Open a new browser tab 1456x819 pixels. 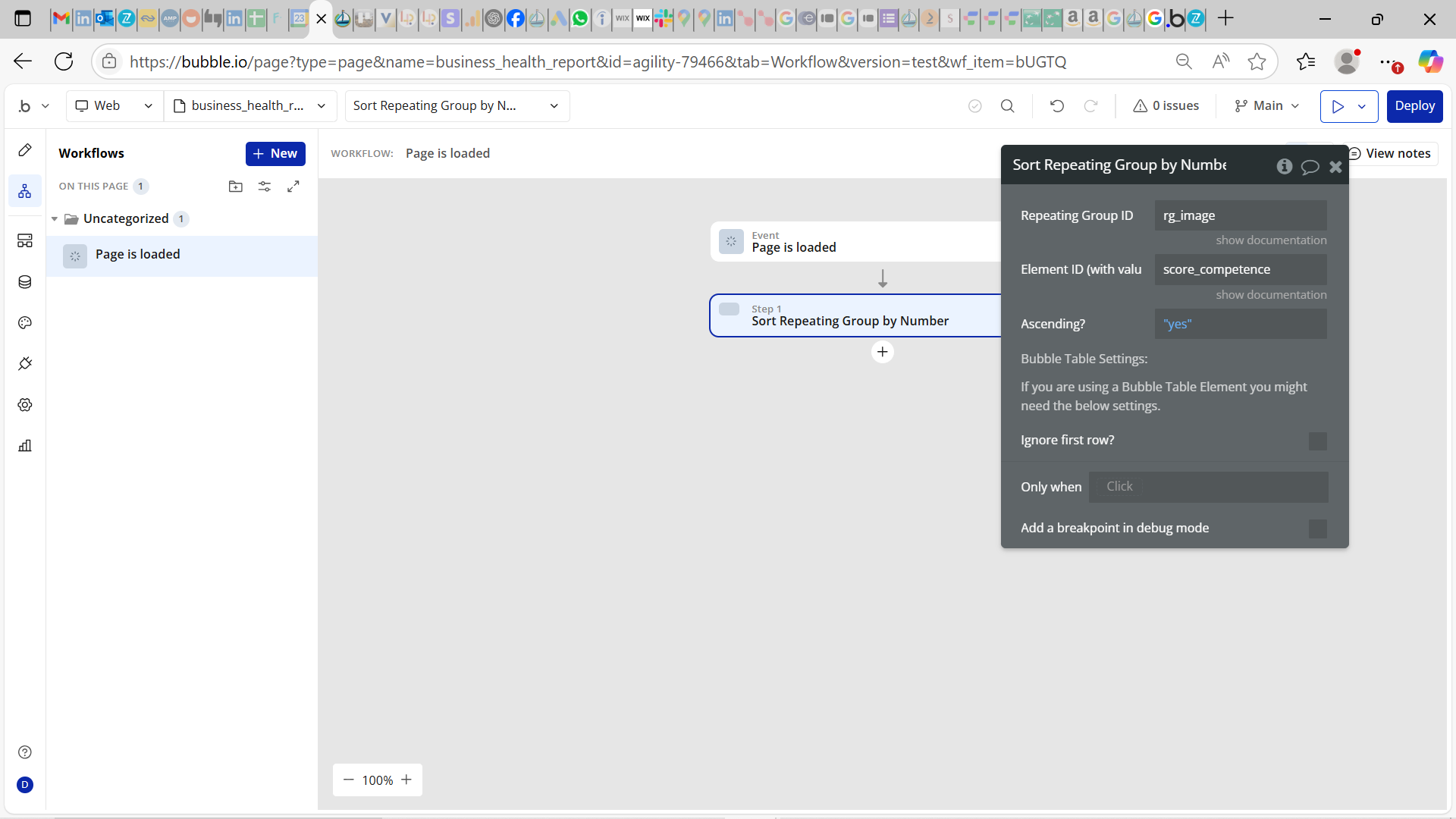pos(1225,19)
